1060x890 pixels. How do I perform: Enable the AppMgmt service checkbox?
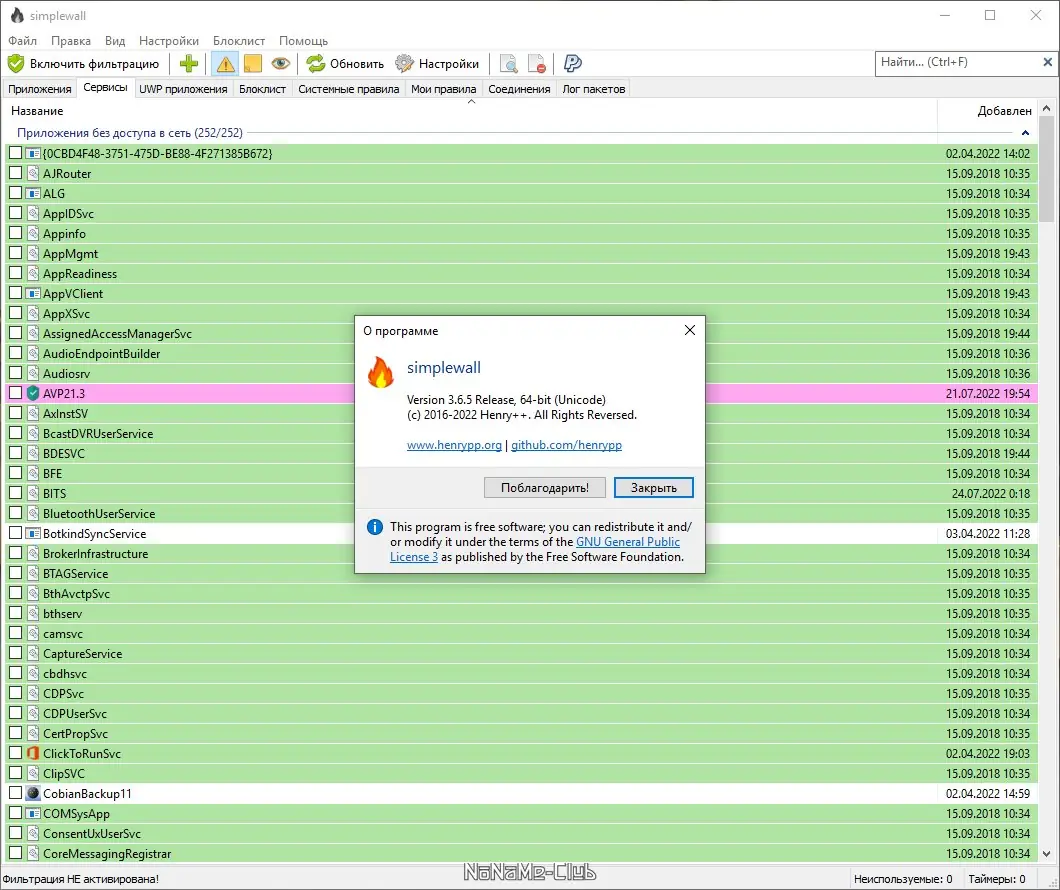coord(16,253)
